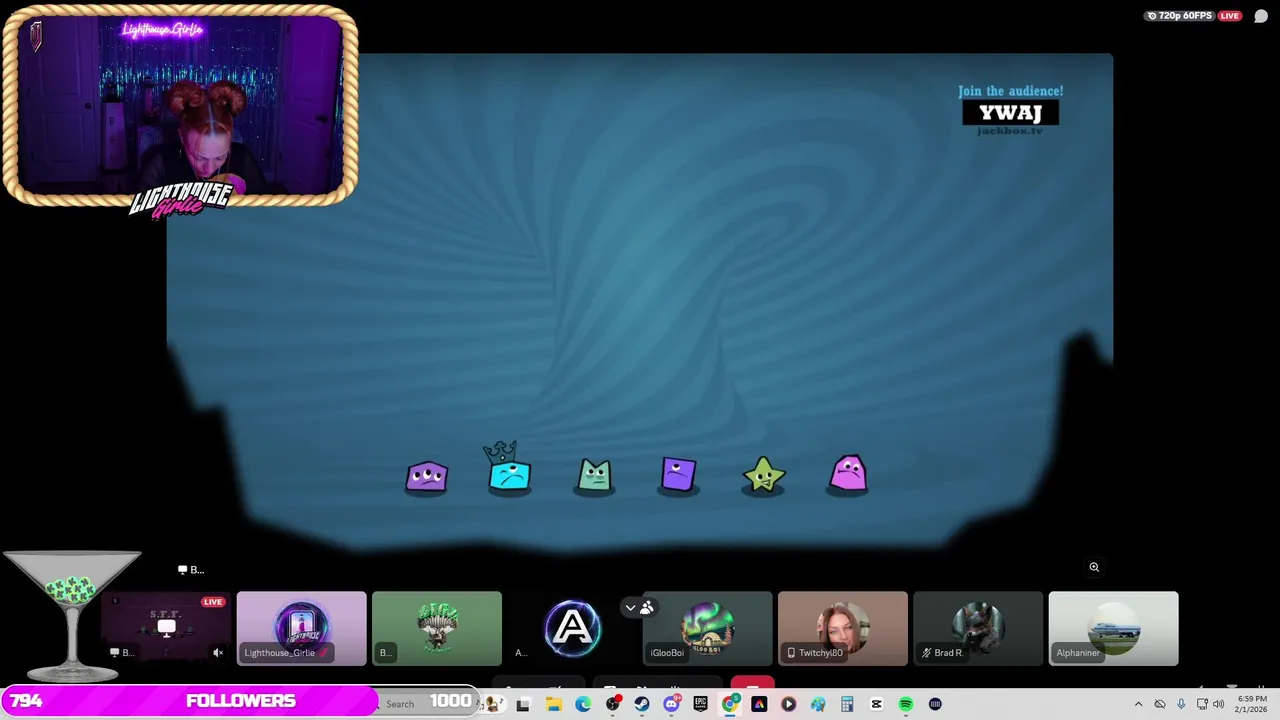Open CapCut from the taskbar
This screenshot has height=720, width=1280.
876,704
